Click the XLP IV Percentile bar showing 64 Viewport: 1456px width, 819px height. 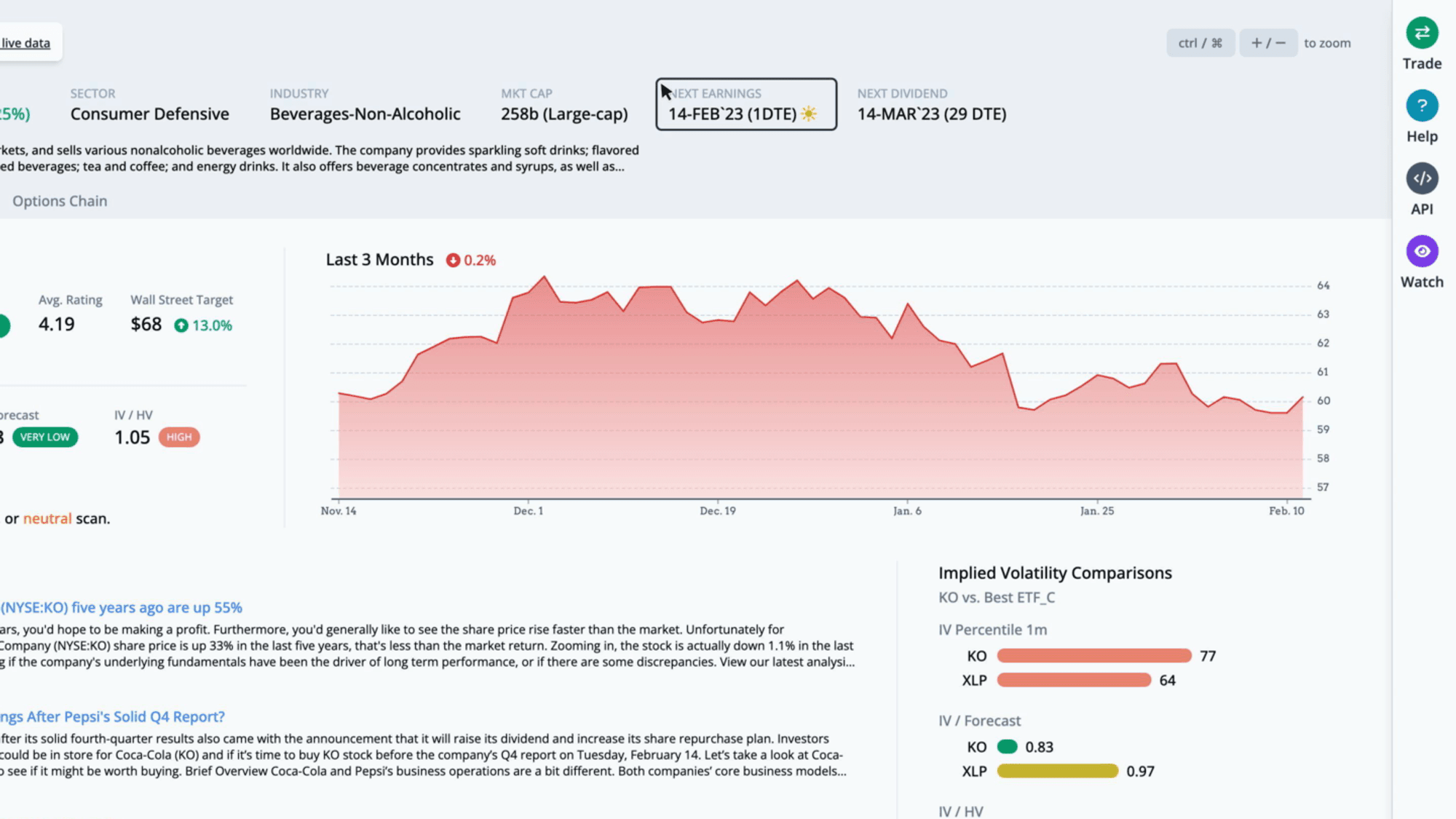(x=1074, y=680)
